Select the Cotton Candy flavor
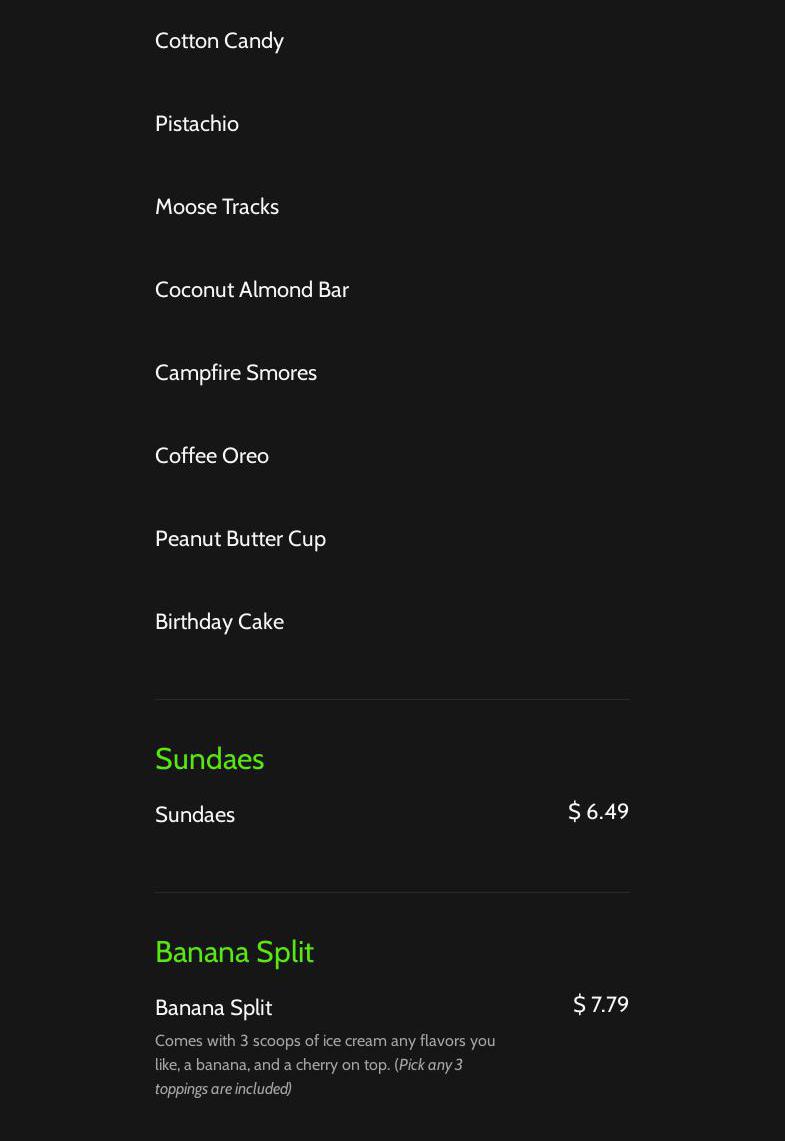 219,41
